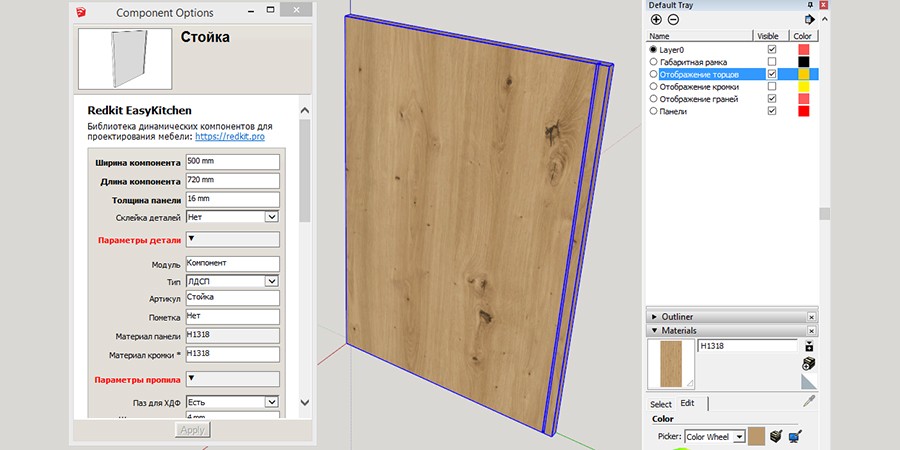Click Match Color of object in model
This screenshot has height=450, width=900.
click(x=776, y=436)
